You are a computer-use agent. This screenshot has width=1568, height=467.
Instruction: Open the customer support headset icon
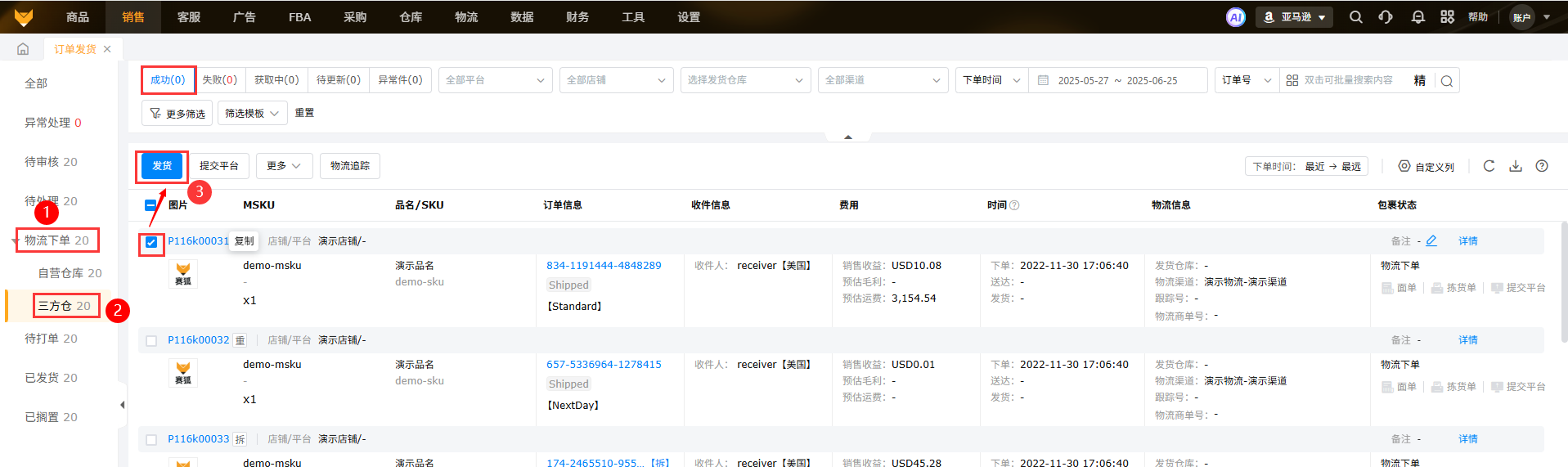tap(1386, 17)
